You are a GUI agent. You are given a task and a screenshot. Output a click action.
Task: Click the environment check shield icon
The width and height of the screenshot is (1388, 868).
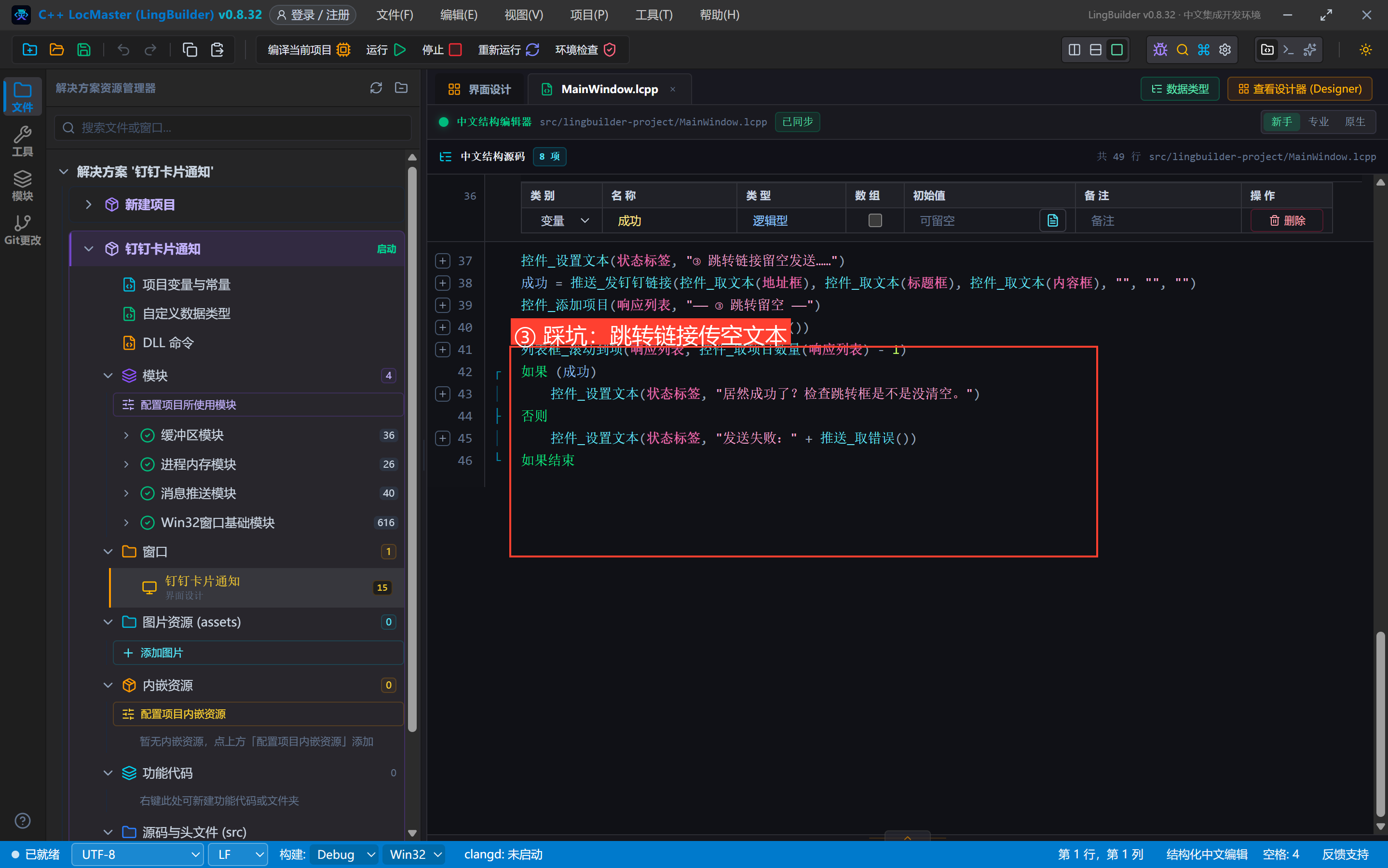pos(610,50)
